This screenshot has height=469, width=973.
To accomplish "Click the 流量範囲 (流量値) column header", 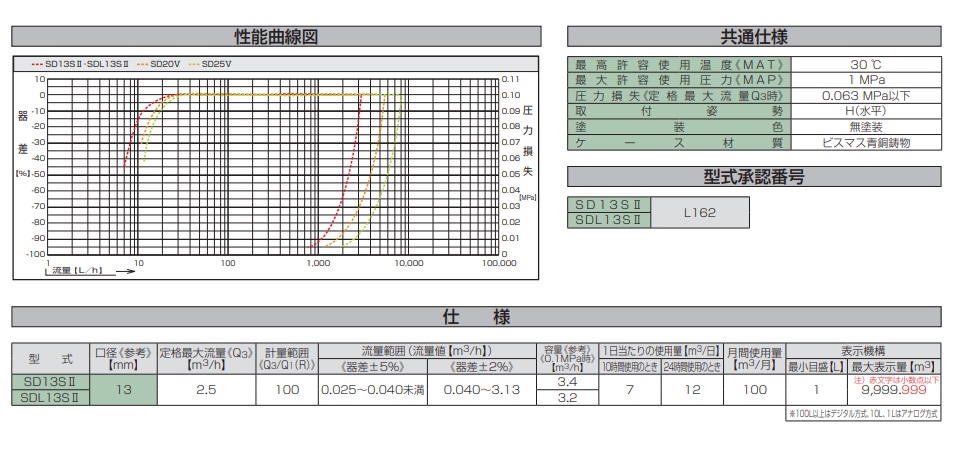I will pos(427,351).
